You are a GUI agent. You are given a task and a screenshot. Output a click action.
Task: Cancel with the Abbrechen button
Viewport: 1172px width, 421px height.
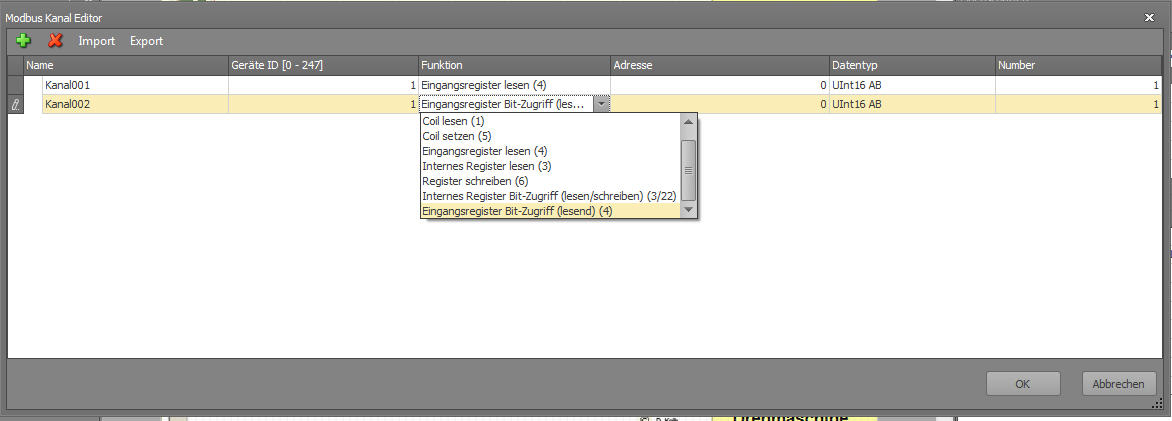(1118, 384)
